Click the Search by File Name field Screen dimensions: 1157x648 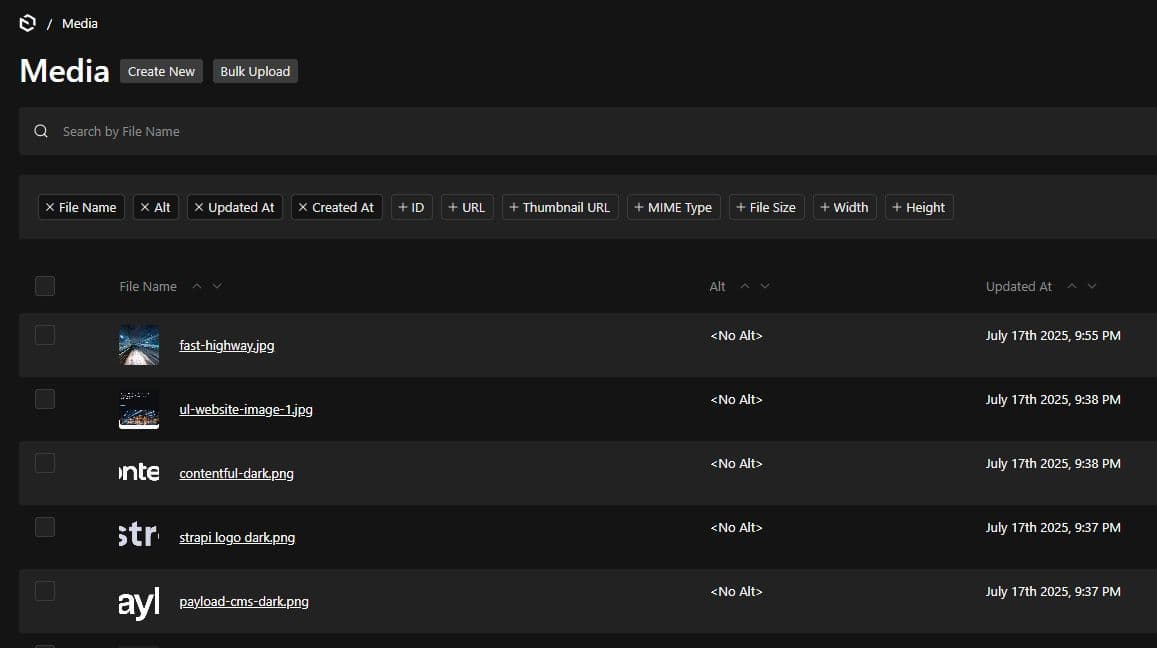600,131
